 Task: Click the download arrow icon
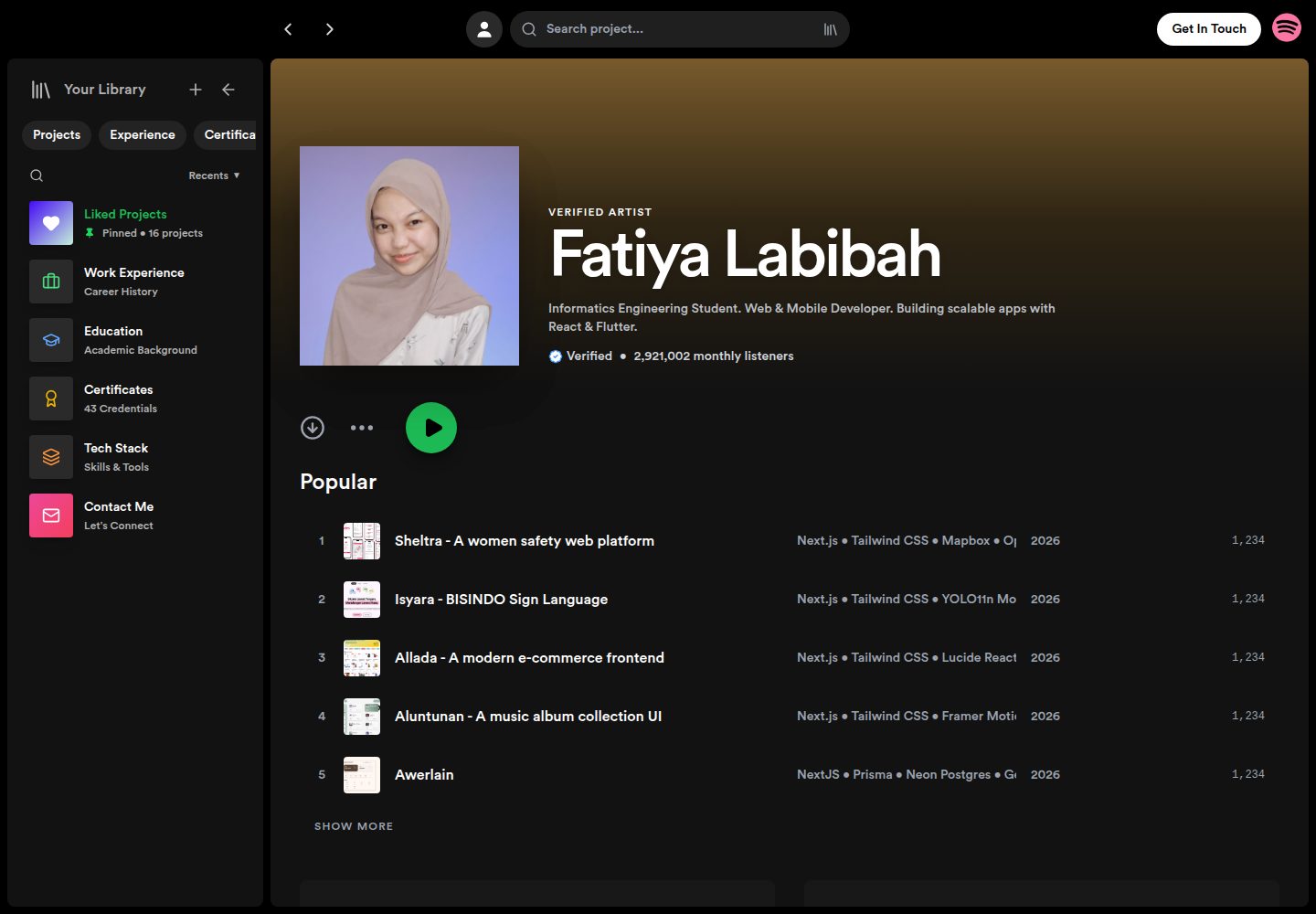pos(313,428)
